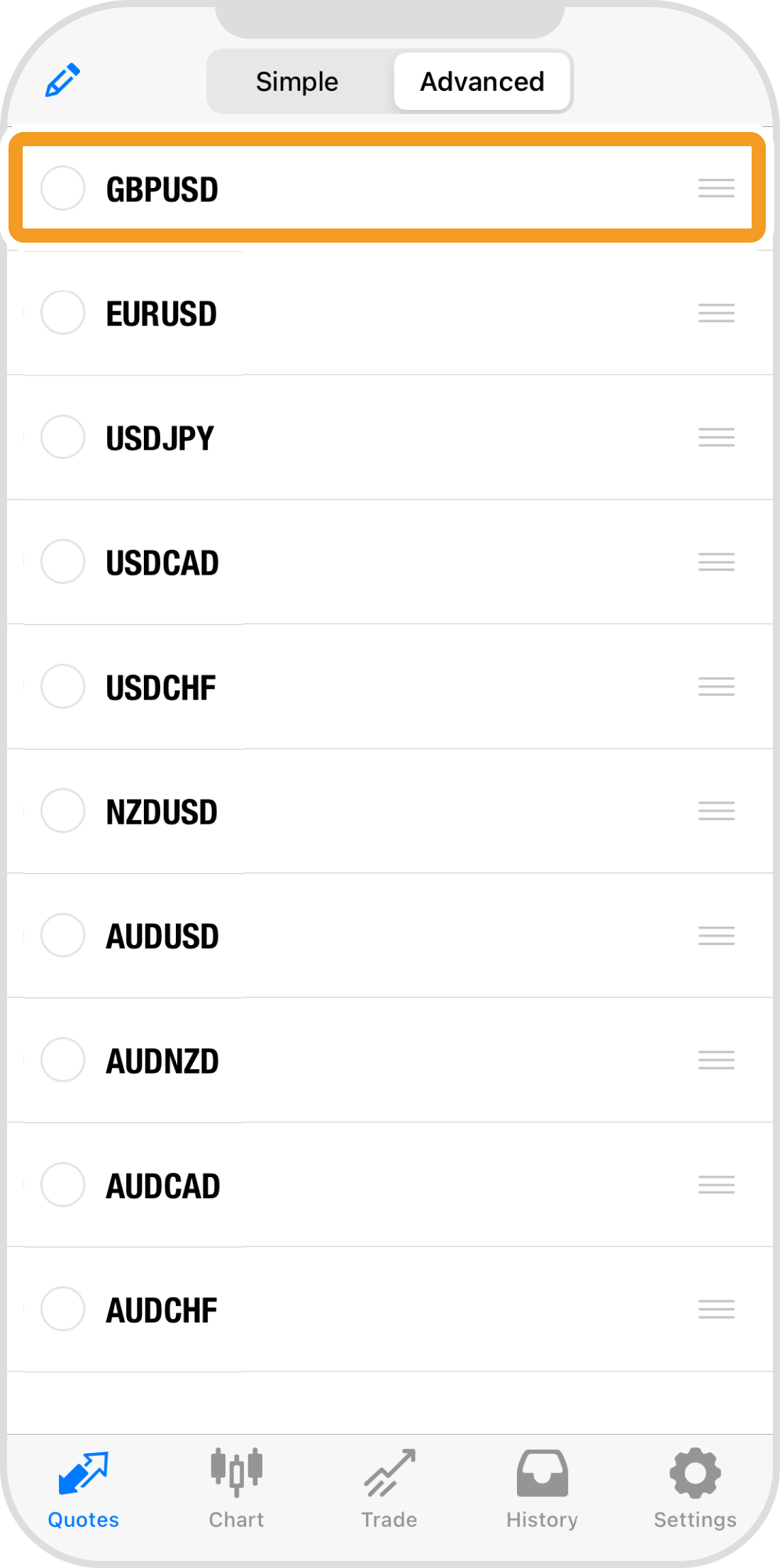This screenshot has width=780, height=1568.
Task: Tap the AUDCHF reorder handle icon
Action: pos(716,1309)
